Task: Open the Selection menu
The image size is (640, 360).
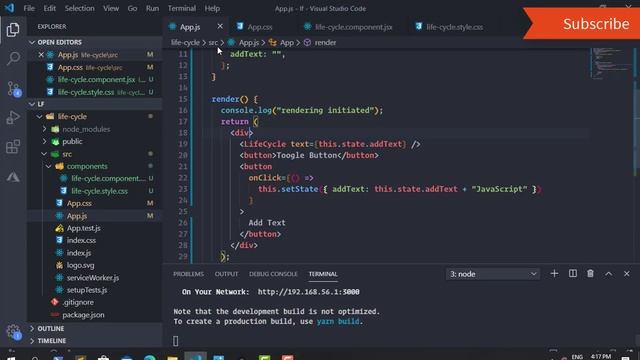Action: point(79,8)
